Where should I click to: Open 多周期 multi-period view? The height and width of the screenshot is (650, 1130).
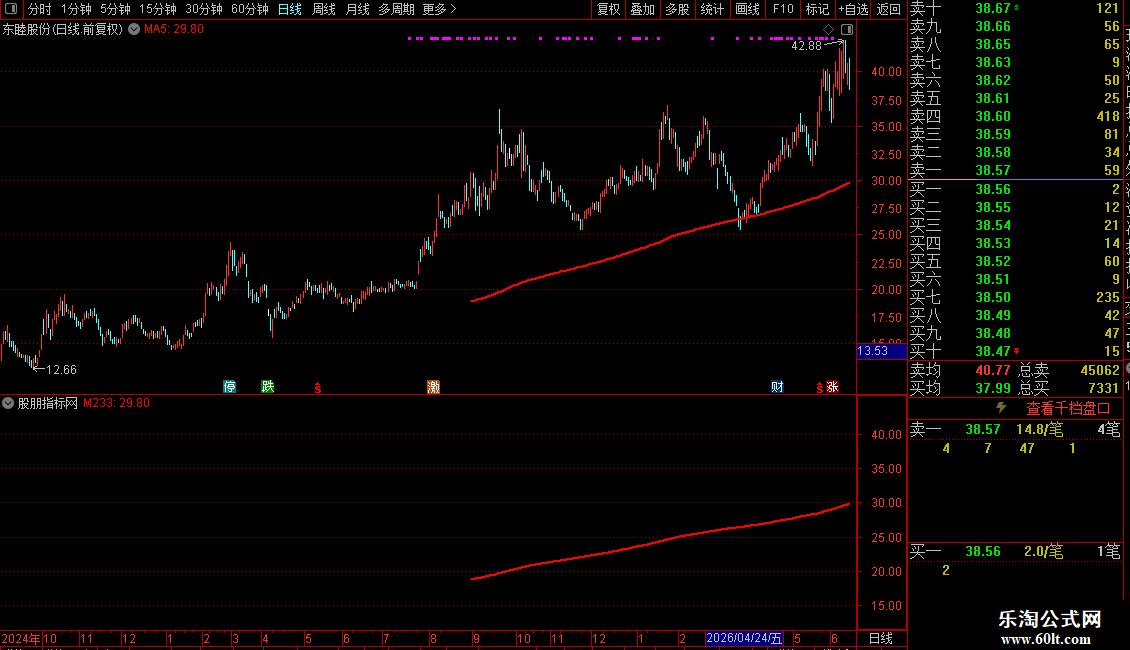396,9
